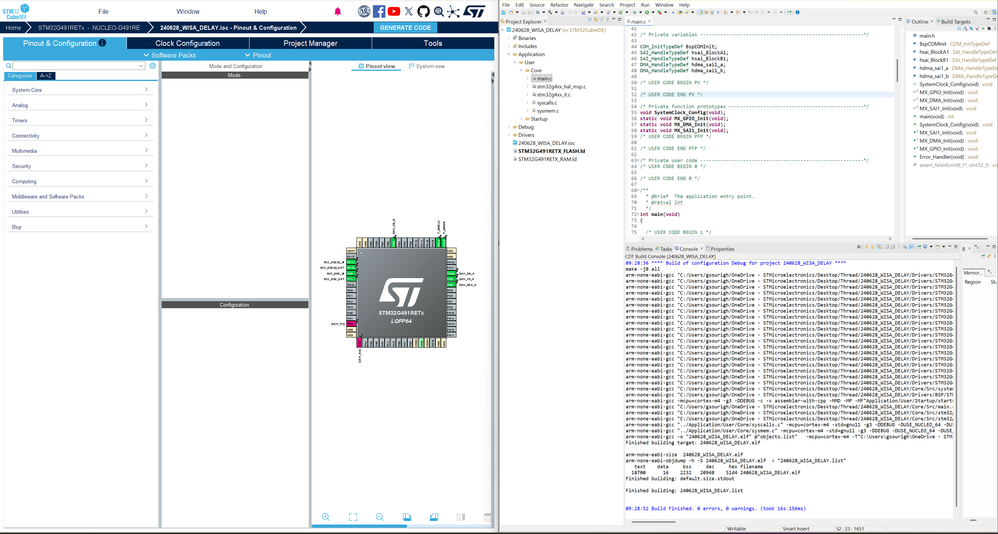Open the GitHub icon link in CubeMX
998x534 pixels.
(x=423, y=11)
